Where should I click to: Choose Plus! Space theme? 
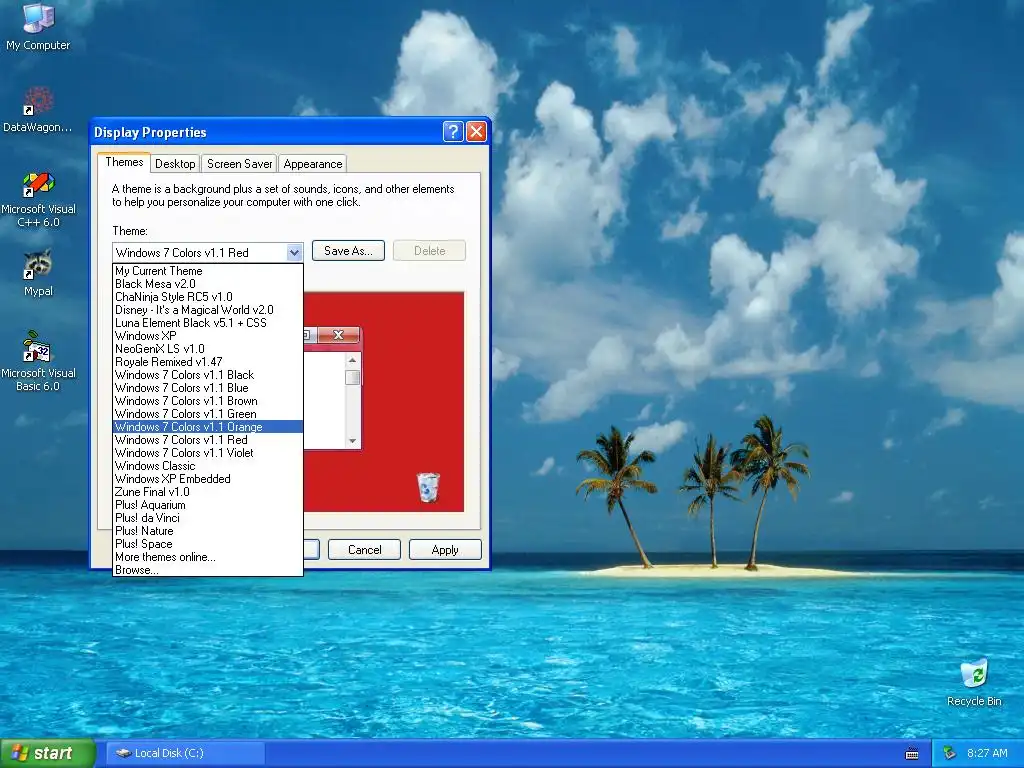[208, 544]
